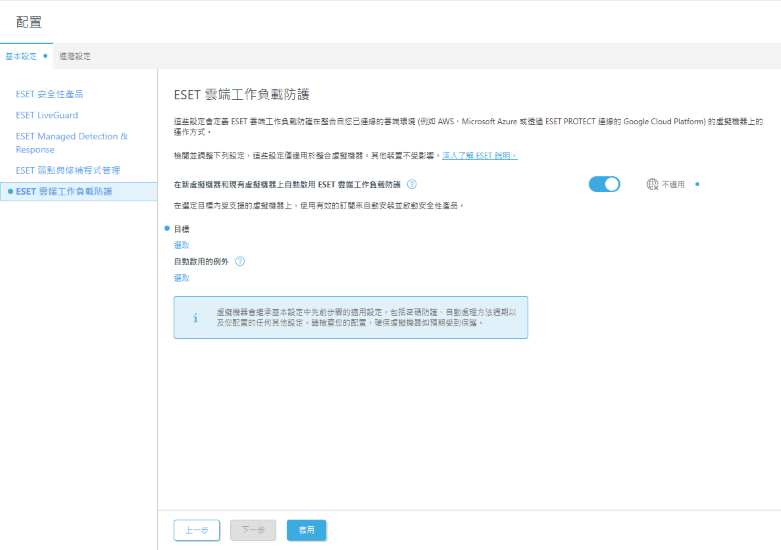Open ESET 弱點與修補程式管理 section
This screenshot has width=781, height=550.
(68, 170)
